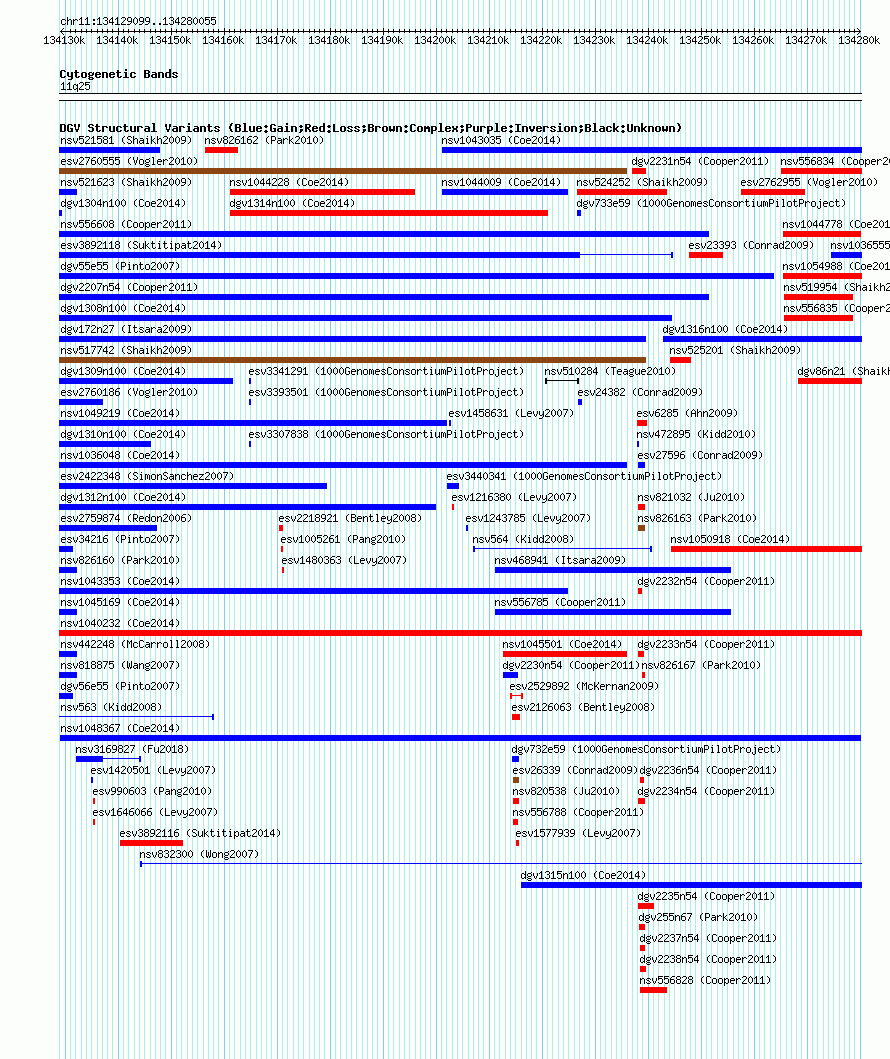The height and width of the screenshot is (1059, 890).
Task: Select the esv1577939 (Levy2007) label
Action: click(x=578, y=833)
